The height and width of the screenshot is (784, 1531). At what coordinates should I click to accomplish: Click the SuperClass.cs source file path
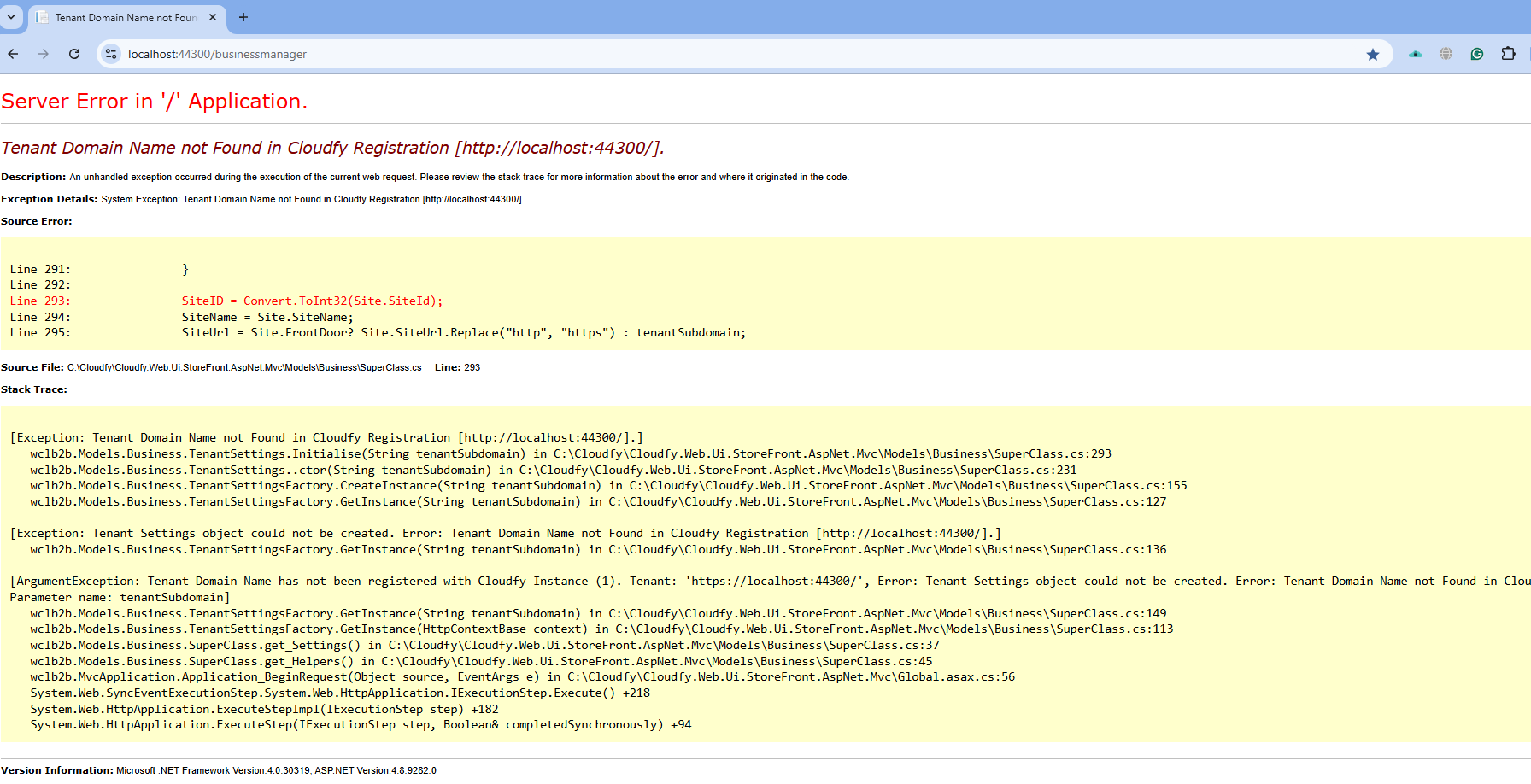pos(244,367)
